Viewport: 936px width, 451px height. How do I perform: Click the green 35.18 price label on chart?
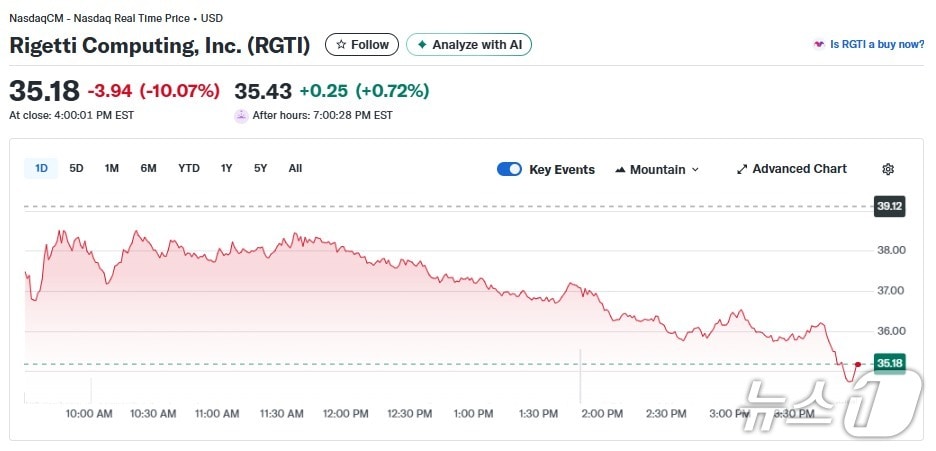tap(889, 363)
